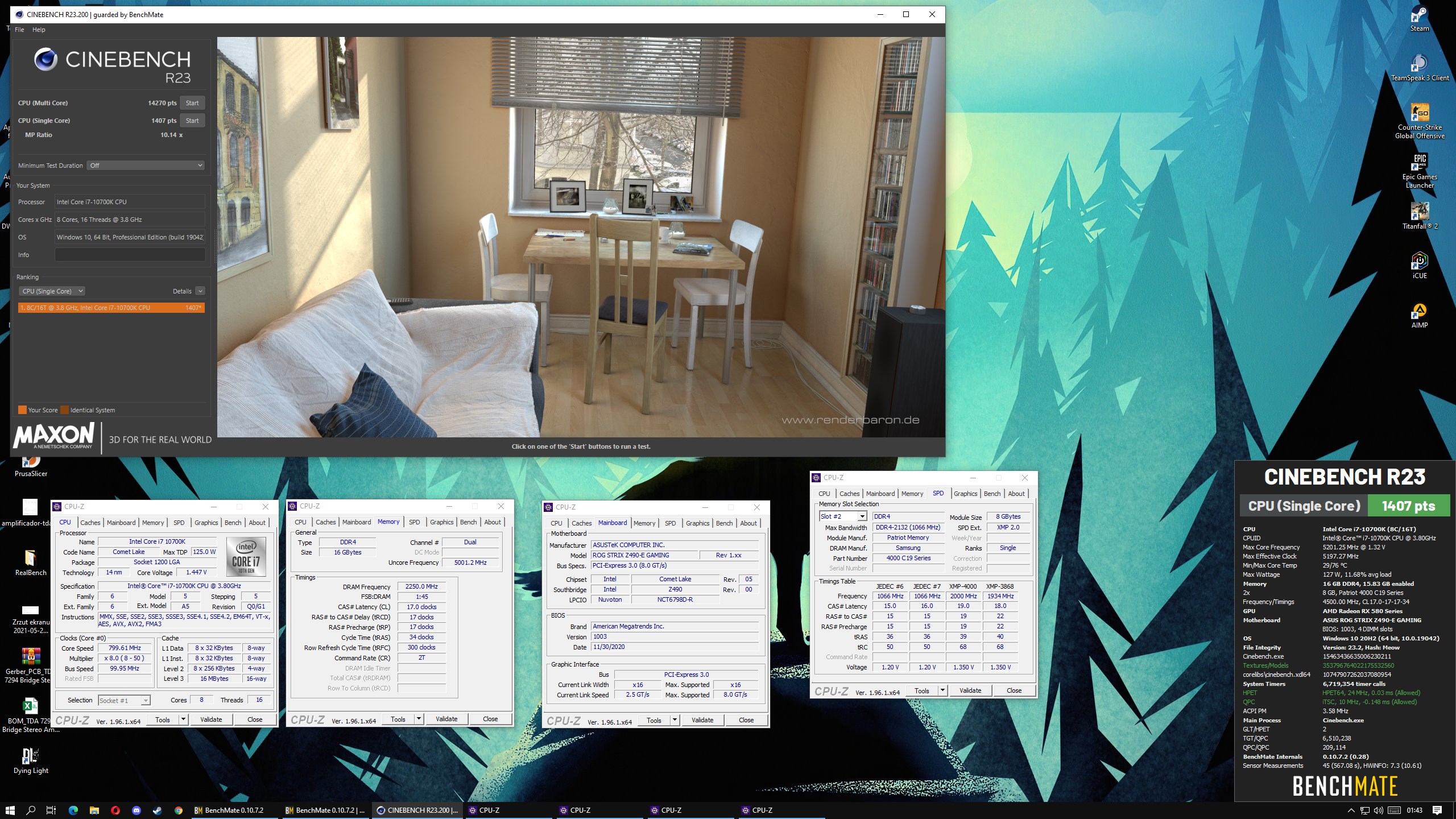Open Counter-Strike Global Offensive shortcut

tap(1419, 121)
